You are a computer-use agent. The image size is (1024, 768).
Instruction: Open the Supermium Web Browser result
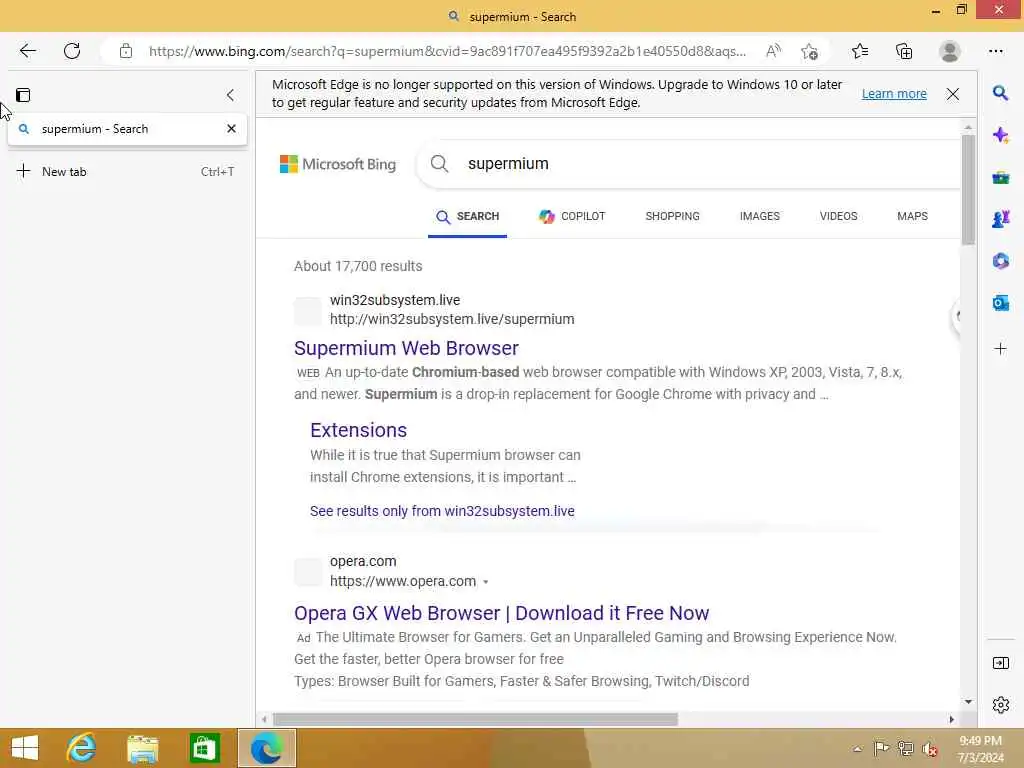[x=406, y=348]
